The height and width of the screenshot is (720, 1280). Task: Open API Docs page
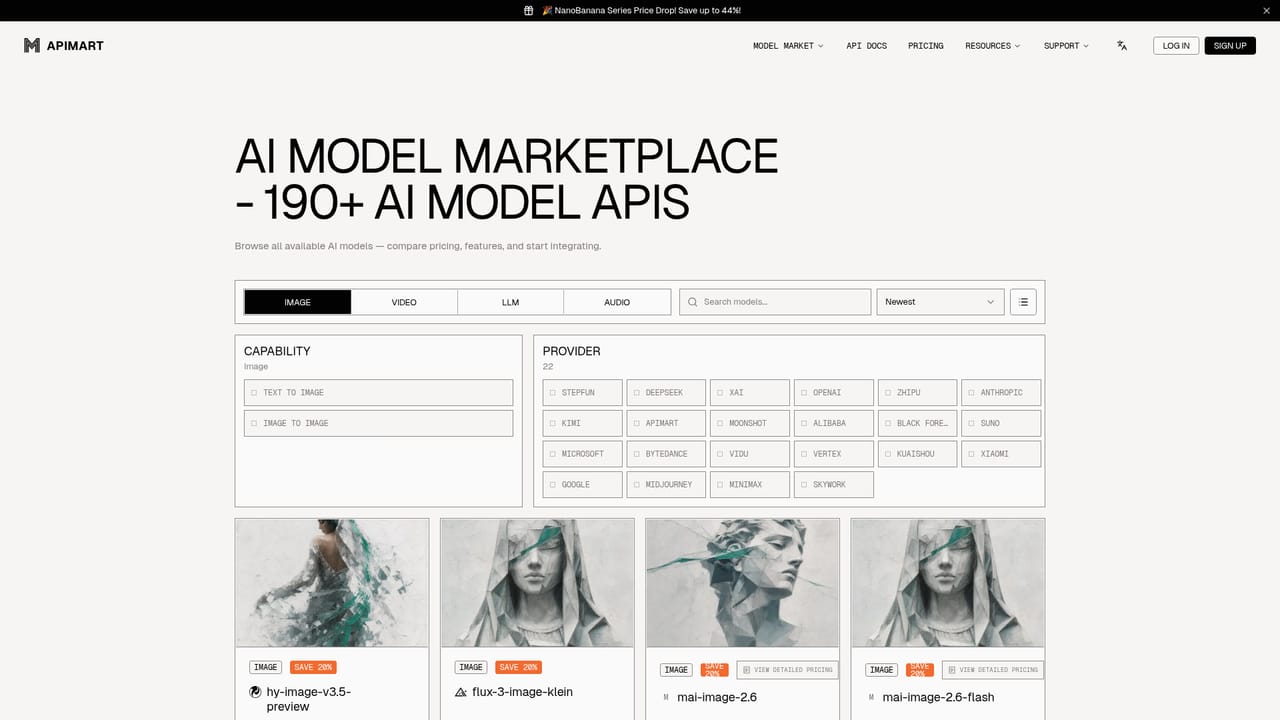coord(866,46)
